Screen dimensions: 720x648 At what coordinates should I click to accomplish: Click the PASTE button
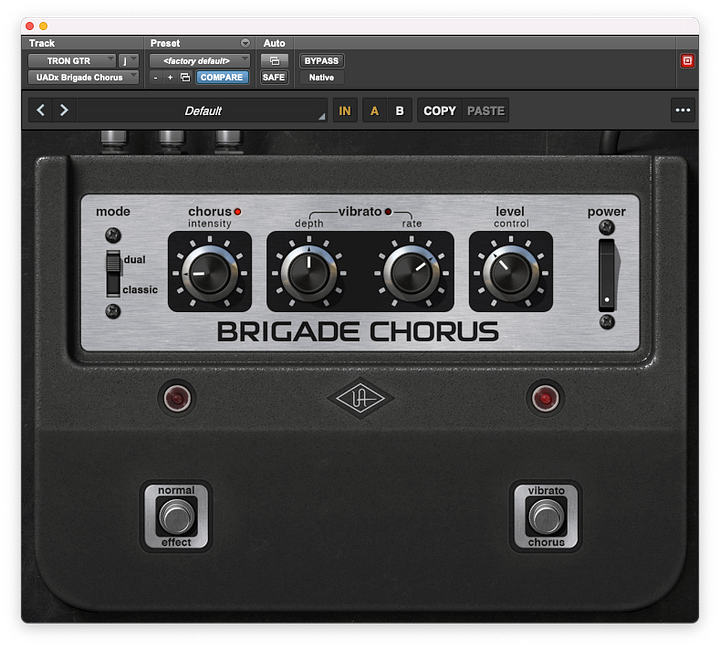486,111
